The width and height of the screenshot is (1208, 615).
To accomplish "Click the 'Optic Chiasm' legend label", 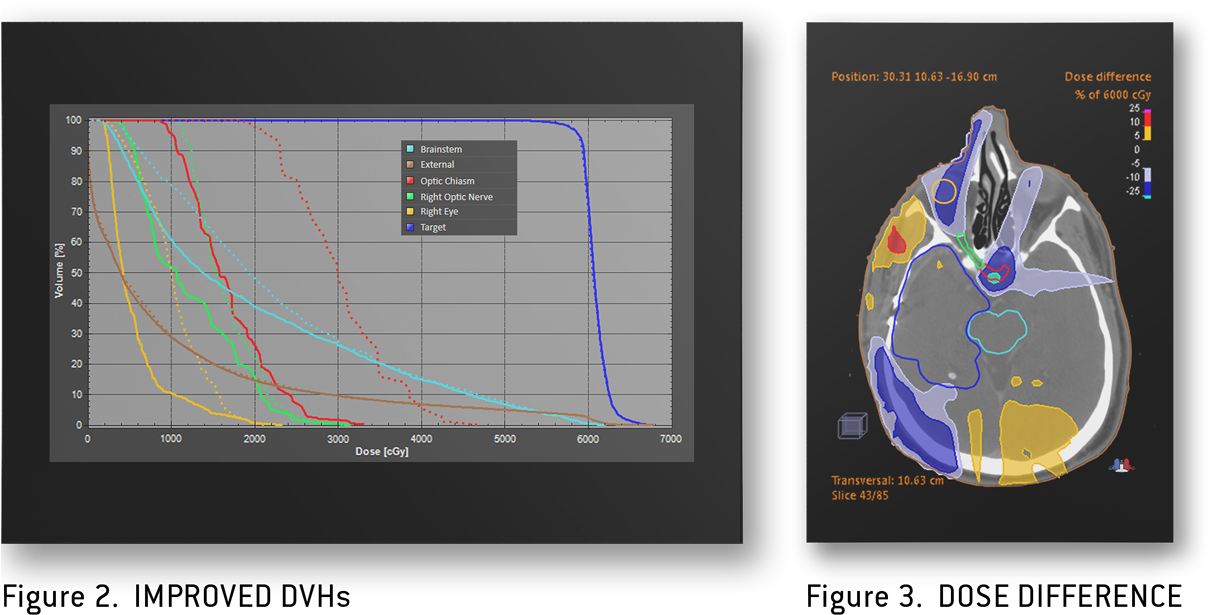I will [446, 181].
